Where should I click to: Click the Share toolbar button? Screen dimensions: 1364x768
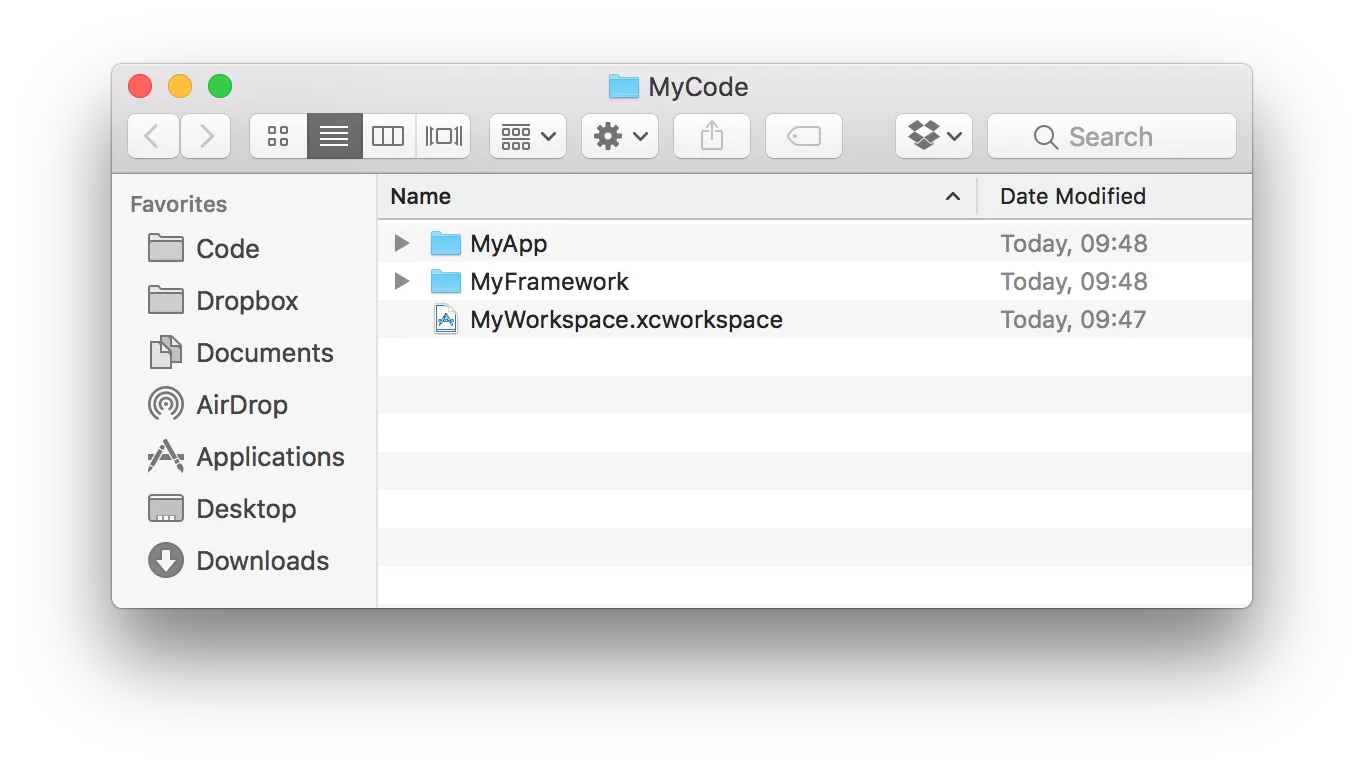pos(712,136)
